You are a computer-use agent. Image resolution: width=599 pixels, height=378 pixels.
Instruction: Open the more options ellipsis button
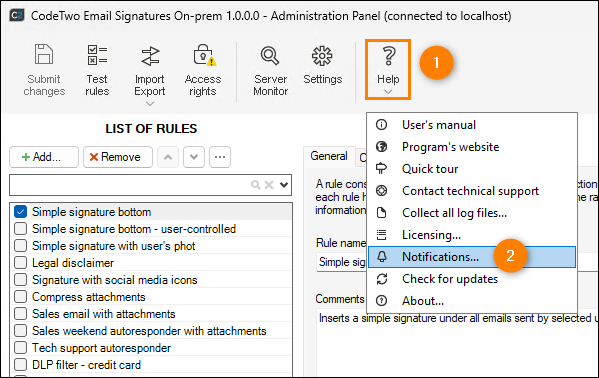pyautogui.click(x=220, y=157)
